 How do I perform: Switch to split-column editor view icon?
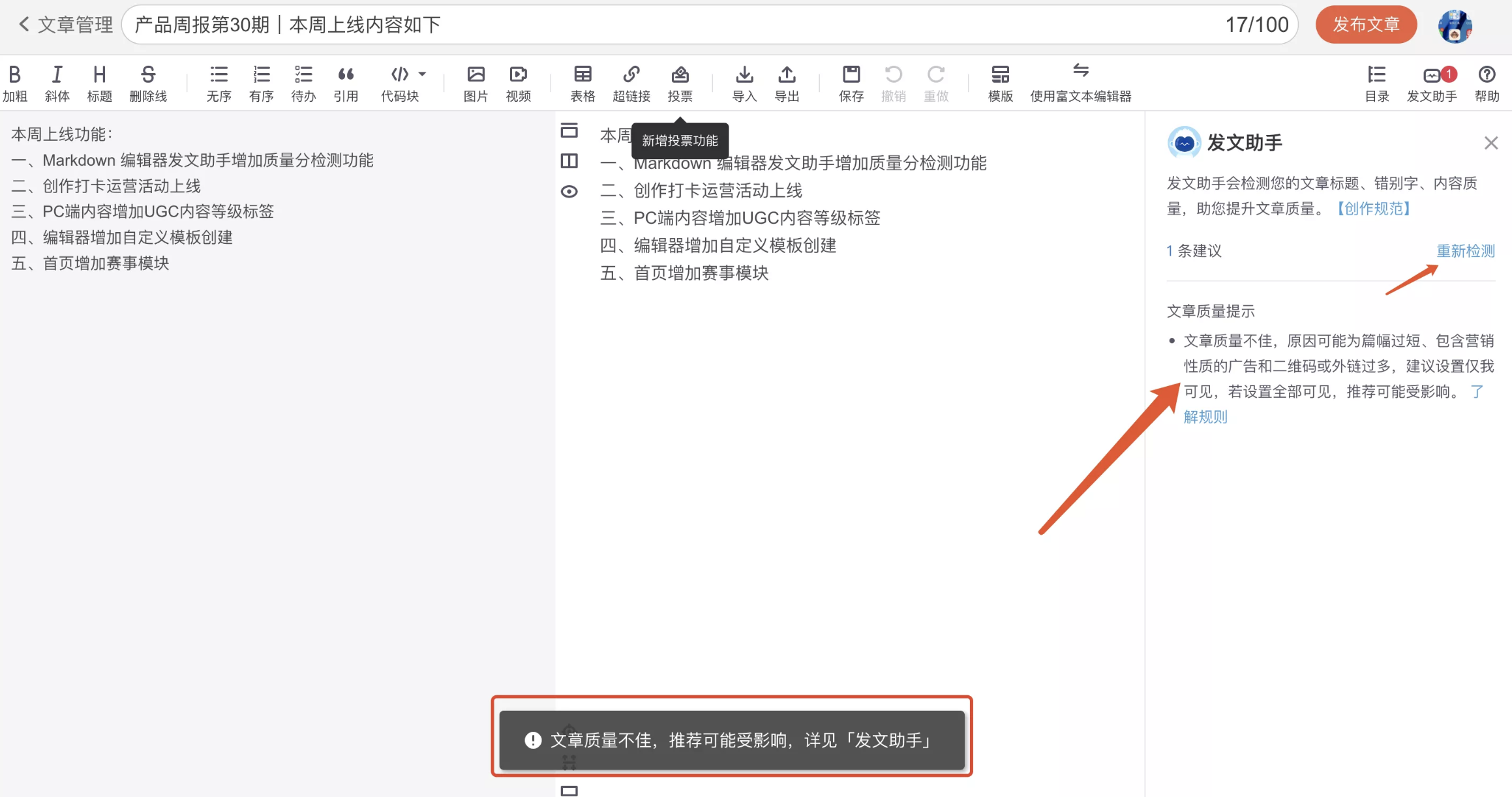tap(569, 160)
